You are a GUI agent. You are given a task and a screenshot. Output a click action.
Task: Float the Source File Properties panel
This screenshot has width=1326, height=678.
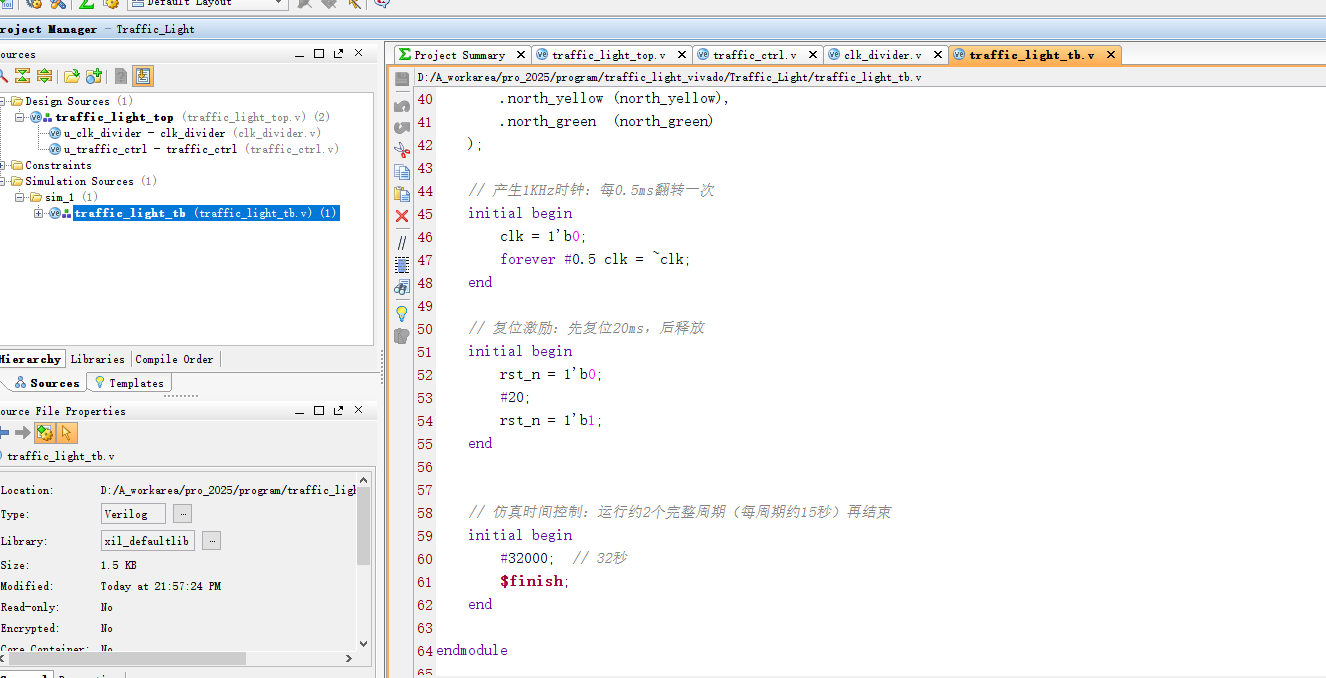coord(338,411)
